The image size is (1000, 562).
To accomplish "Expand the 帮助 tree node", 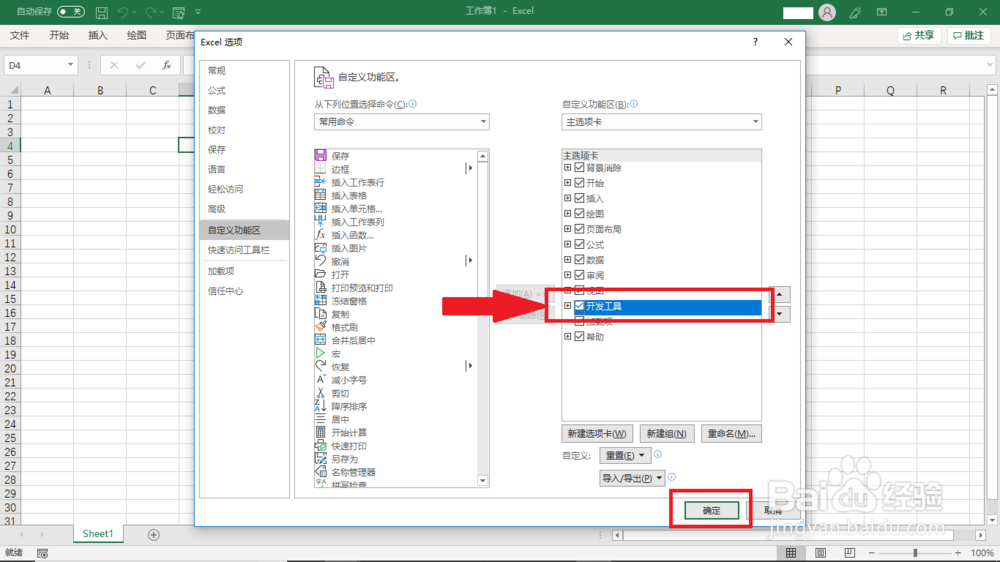I will pyautogui.click(x=568, y=336).
